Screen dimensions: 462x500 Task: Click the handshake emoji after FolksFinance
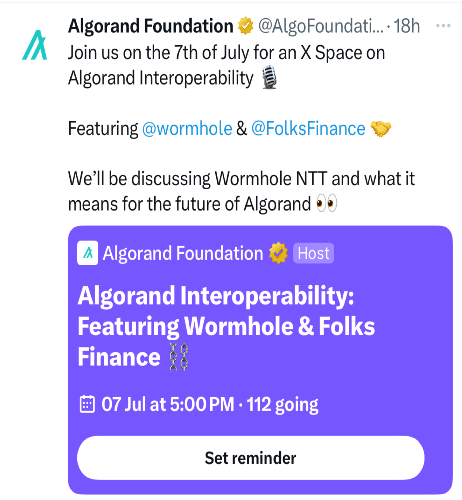click(x=381, y=129)
